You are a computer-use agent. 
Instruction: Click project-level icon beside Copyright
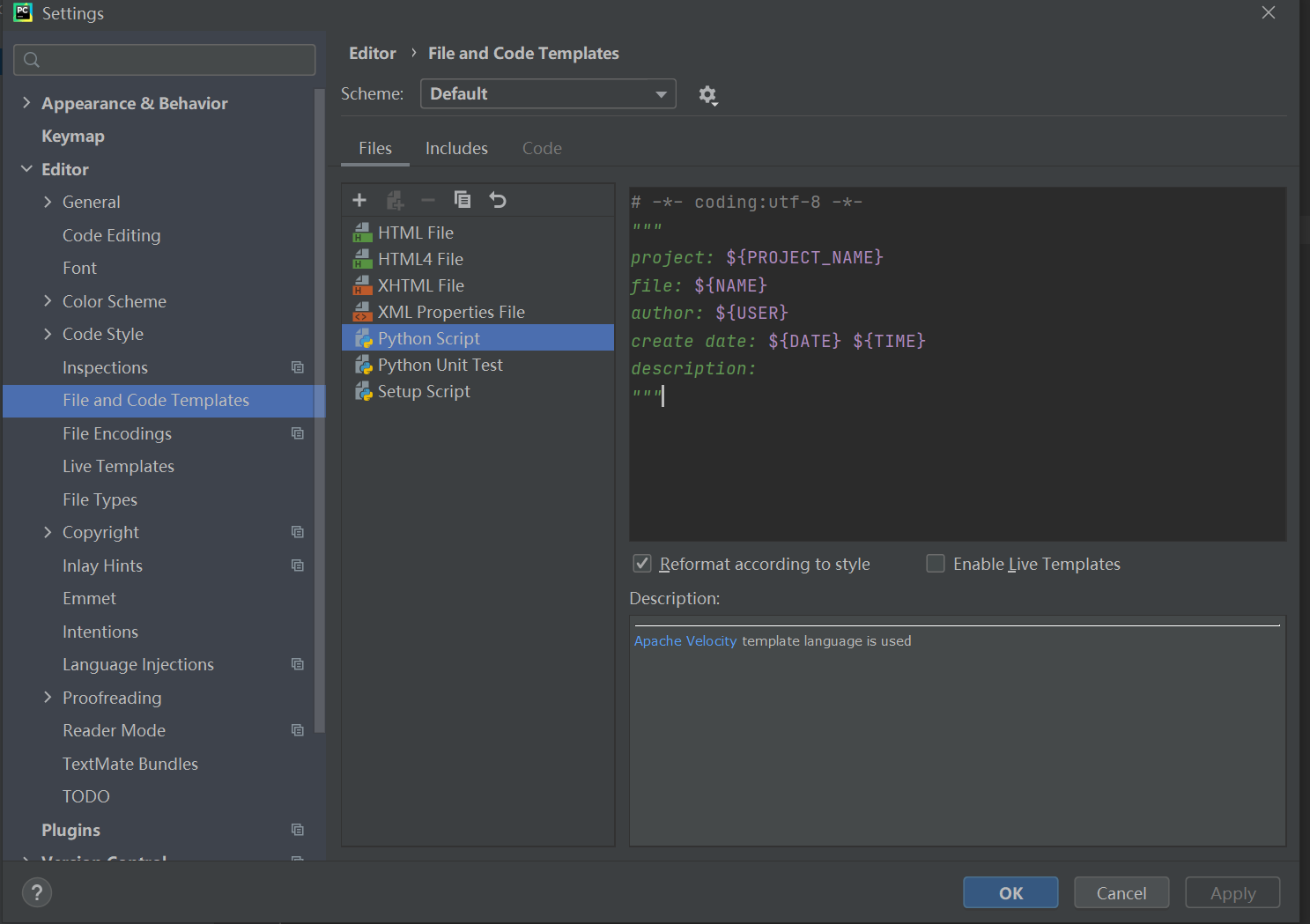point(298,532)
